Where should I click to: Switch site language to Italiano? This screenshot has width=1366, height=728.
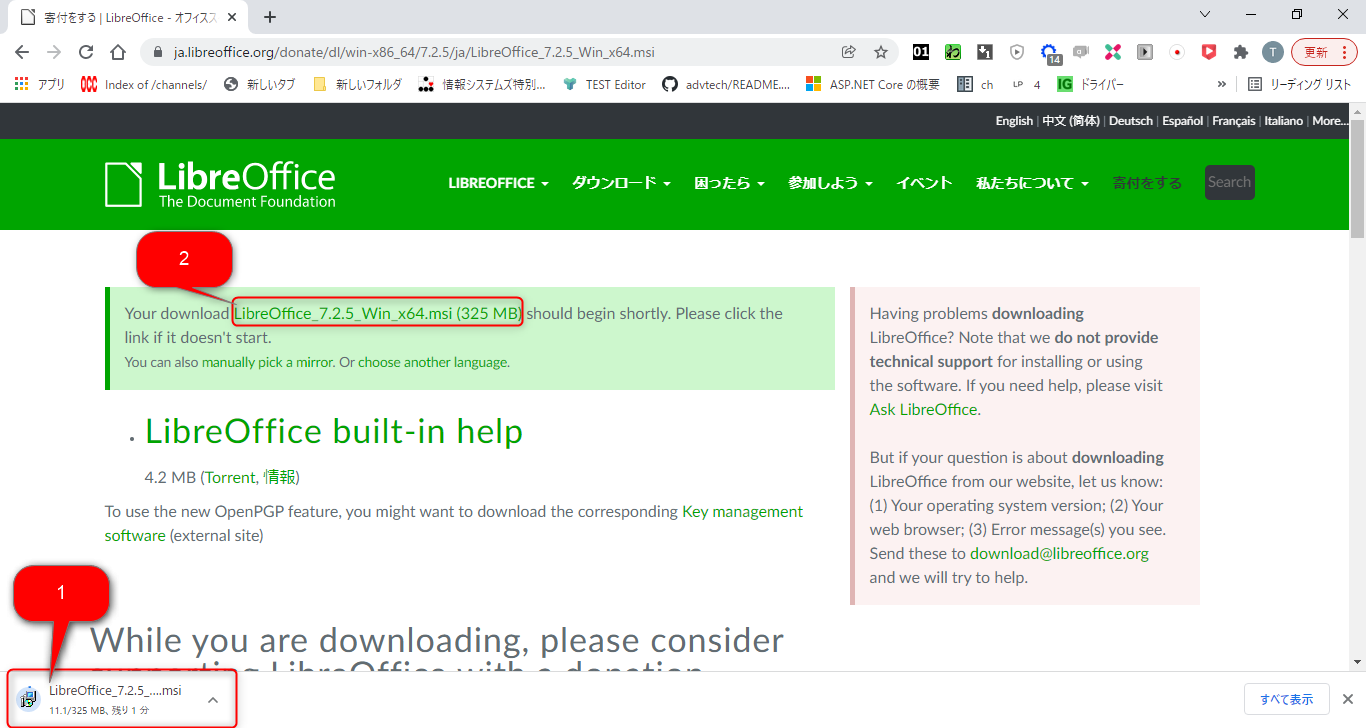coord(1284,121)
